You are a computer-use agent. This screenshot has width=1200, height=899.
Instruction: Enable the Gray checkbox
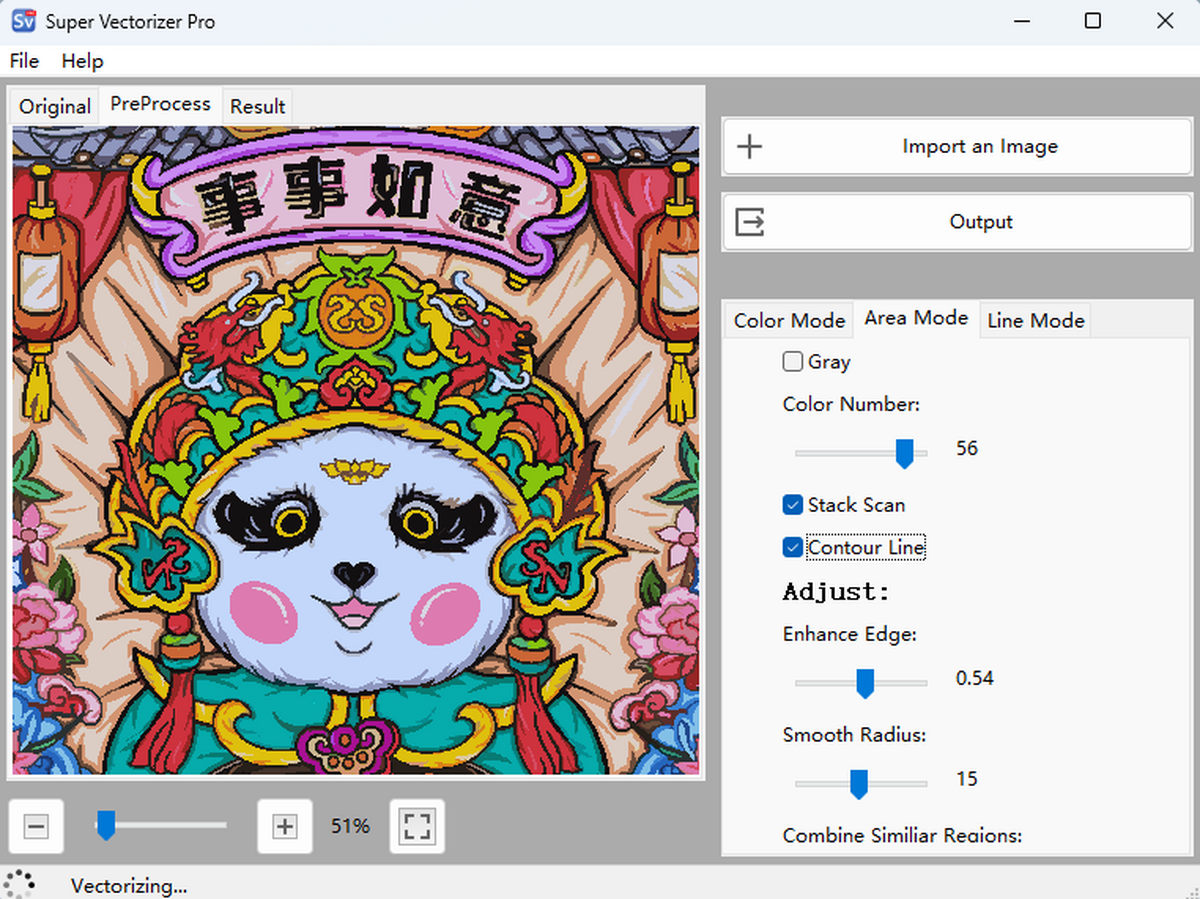[x=792, y=361]
